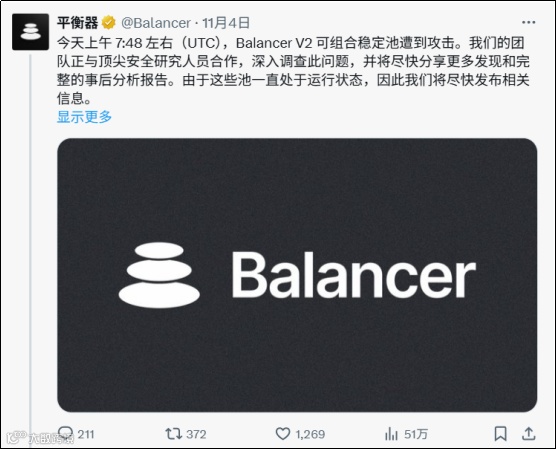Click the 大眼跨境 watermark logo

(x=40, y=439)
